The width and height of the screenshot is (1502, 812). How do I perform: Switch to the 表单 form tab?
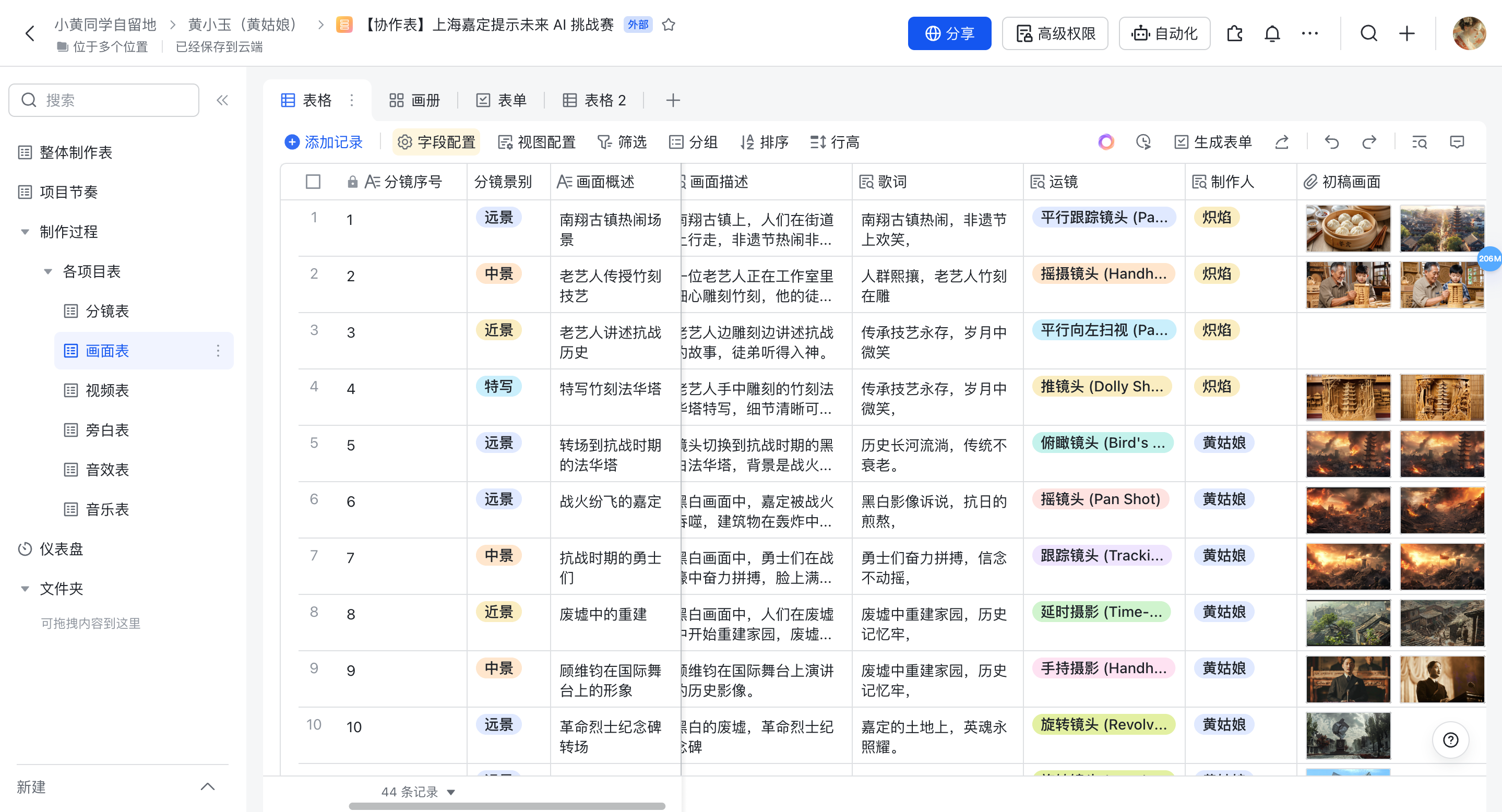click(502, 100)
